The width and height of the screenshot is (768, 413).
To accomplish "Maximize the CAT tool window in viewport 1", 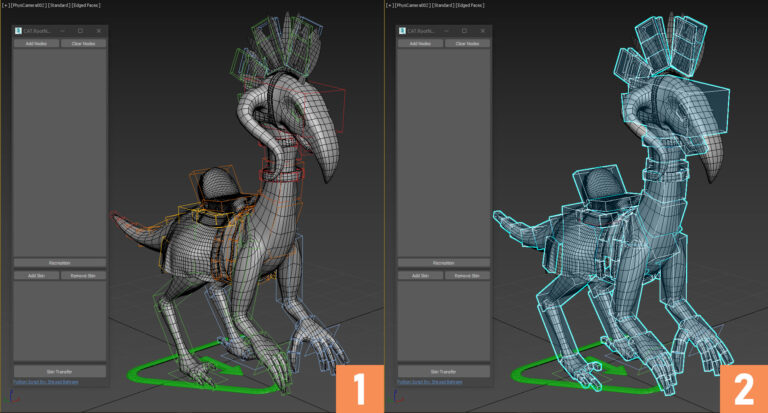I will coord(80,31).
